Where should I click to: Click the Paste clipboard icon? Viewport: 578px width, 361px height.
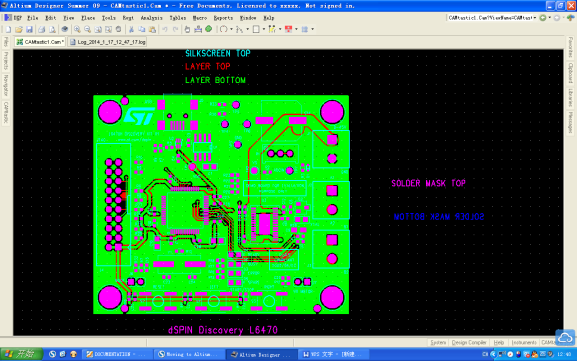click(x=152, y=29)
